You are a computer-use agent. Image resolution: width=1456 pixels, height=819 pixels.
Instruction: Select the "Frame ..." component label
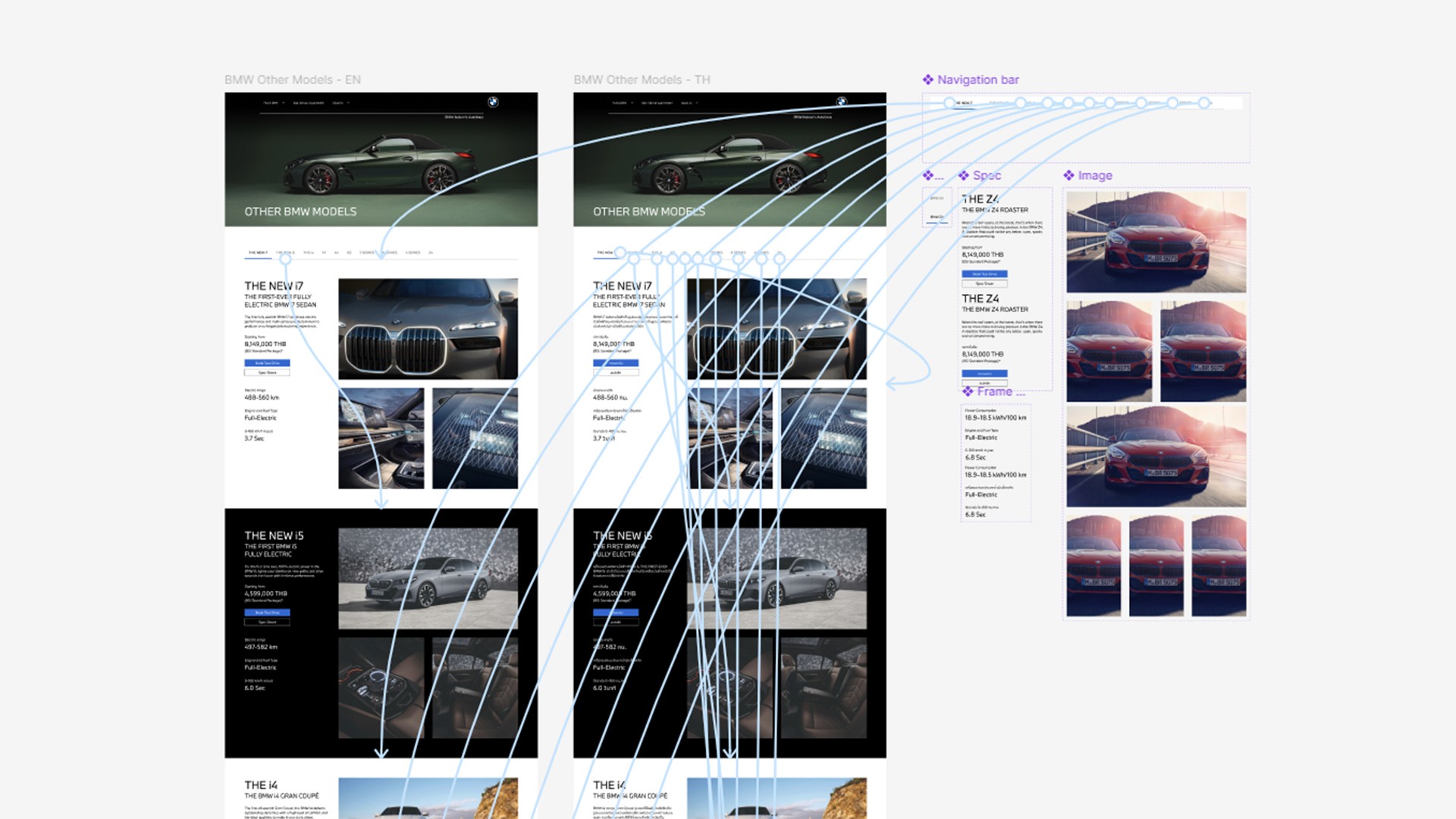[x=1001, y=391]
